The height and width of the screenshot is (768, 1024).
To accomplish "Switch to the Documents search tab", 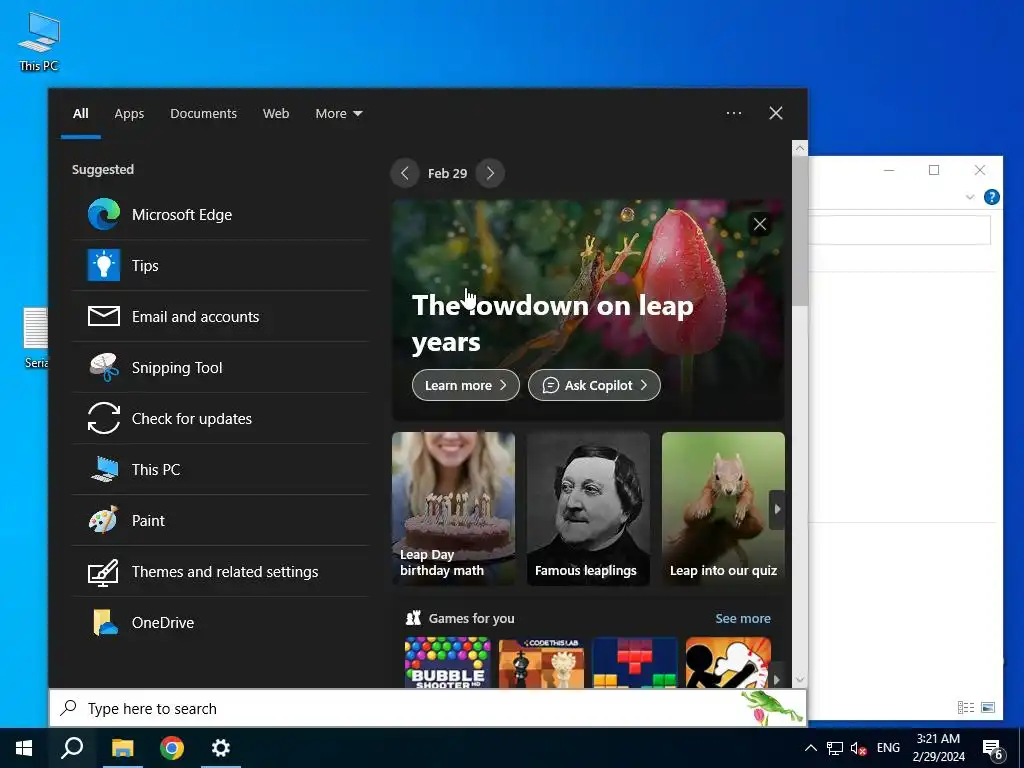I will (204, 114).
